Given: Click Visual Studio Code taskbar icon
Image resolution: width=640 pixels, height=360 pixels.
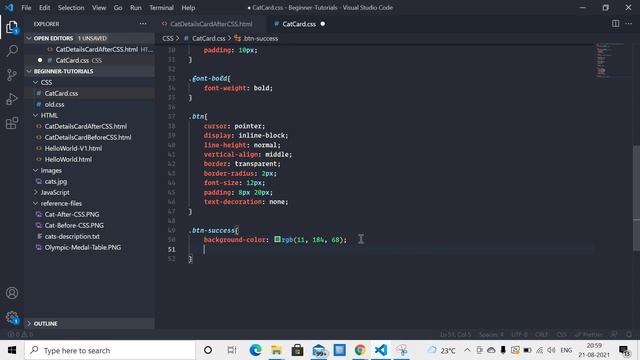Looking at the screenshot, I should 381,350.
